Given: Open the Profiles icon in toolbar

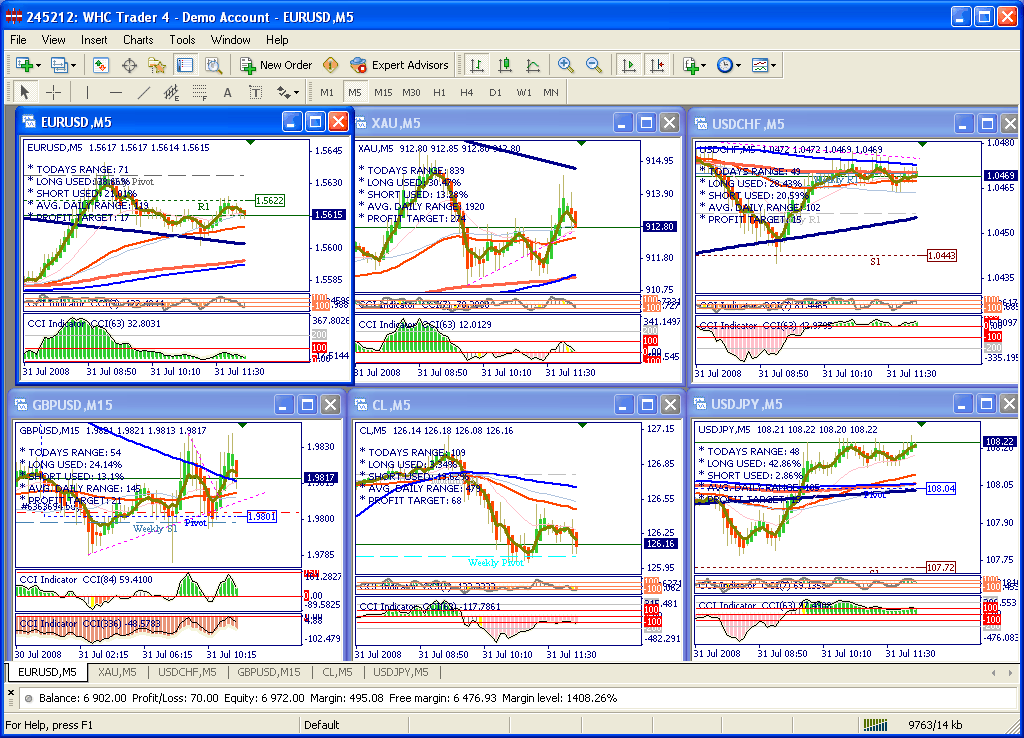Looking at the screenshot, I should click(59, 65).
